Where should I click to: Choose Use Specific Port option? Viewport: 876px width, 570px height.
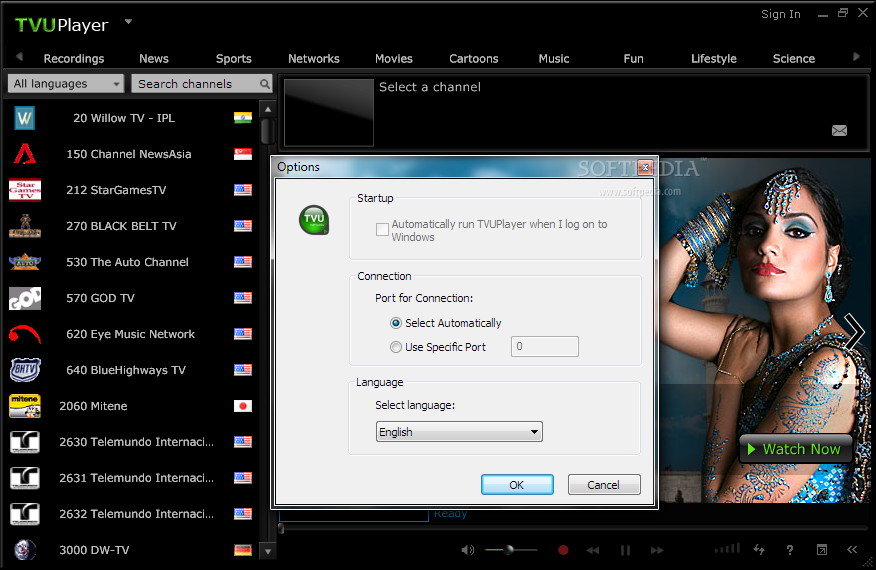point(396,347)
